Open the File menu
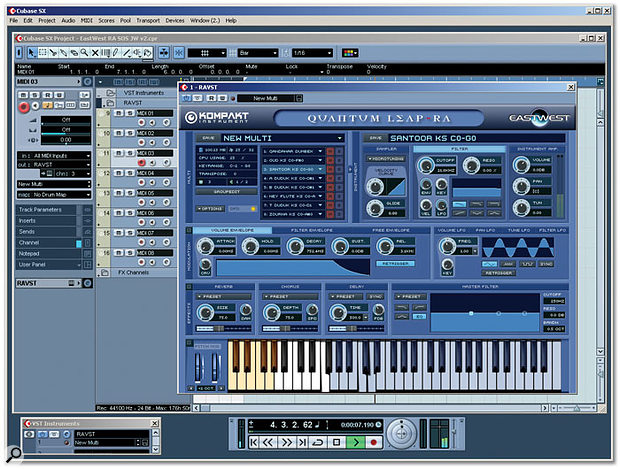The width and height of the screenshot is (620, 469). 13,21
